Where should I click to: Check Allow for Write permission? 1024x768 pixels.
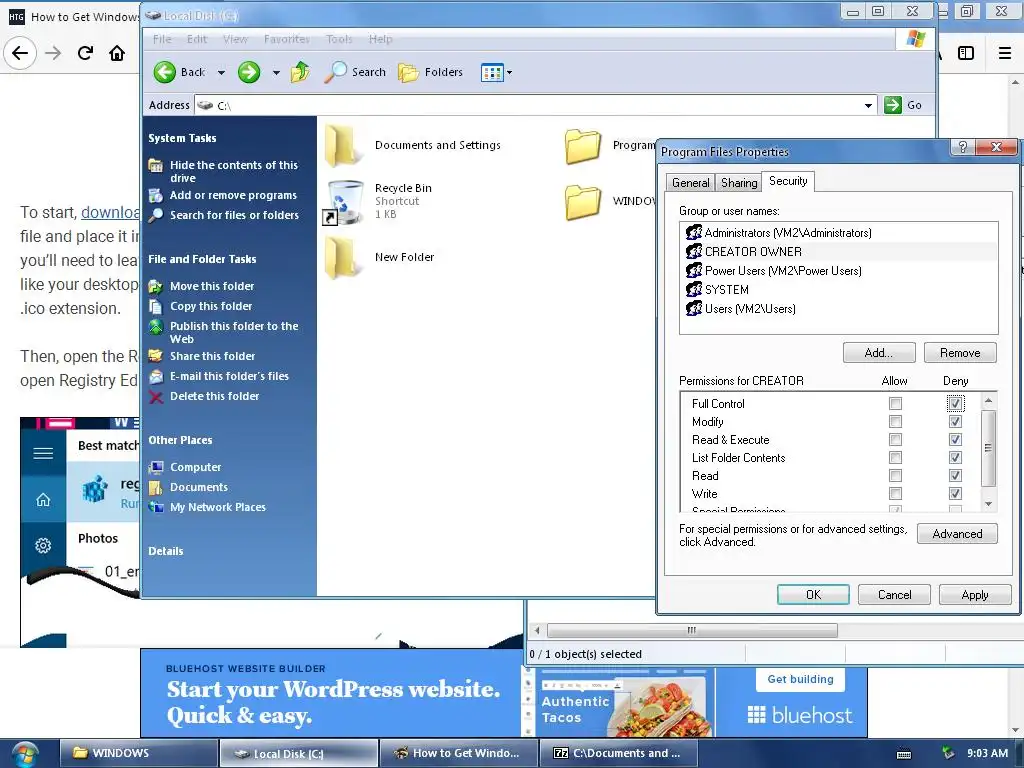coord(895,494)
